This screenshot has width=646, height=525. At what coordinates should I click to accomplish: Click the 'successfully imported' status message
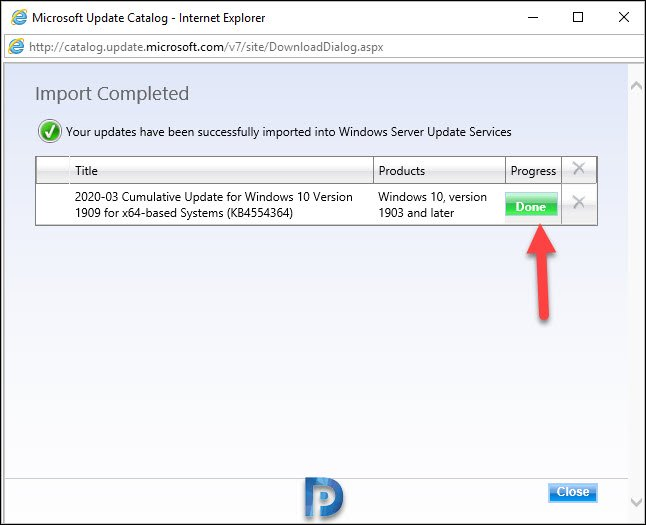pyautogui.click(x=289, y=132)
